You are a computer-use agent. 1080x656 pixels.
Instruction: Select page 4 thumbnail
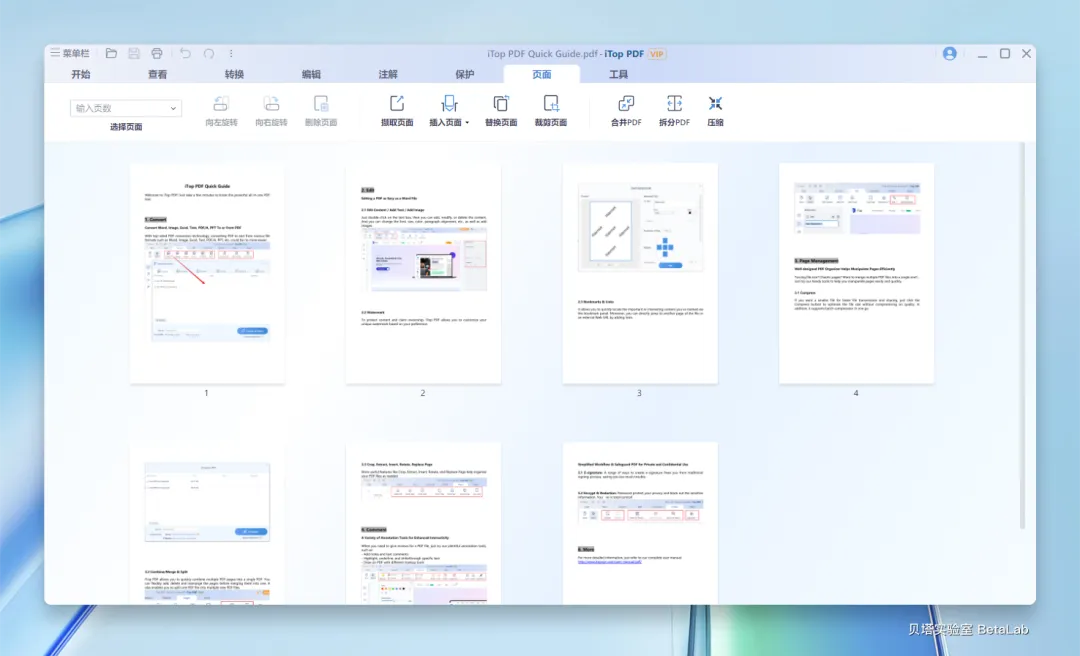point(856,273)
